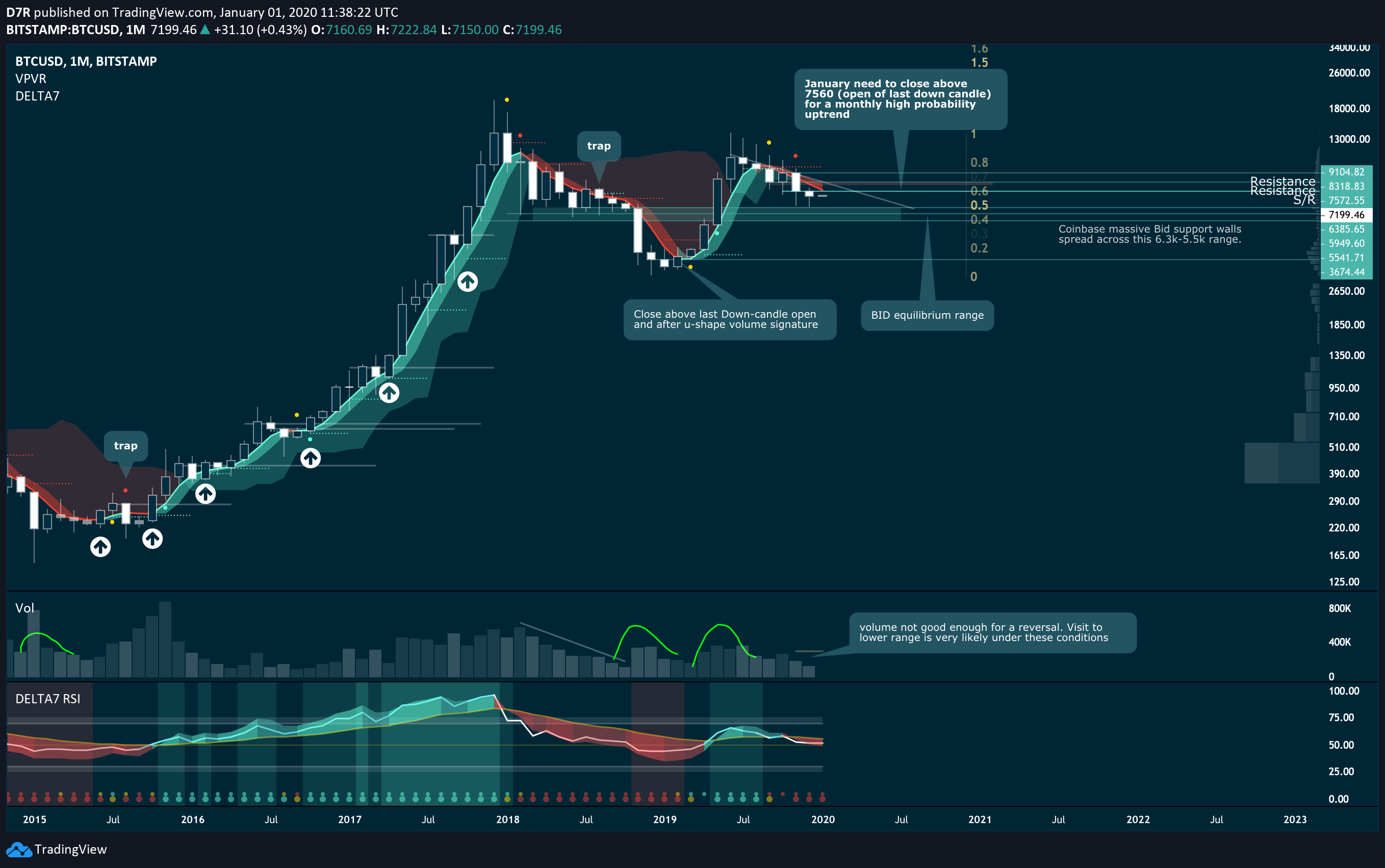This screenshot has height=868, width=1385.
Task: Select the 6385.65 price level label
Action: (1346, 229)
